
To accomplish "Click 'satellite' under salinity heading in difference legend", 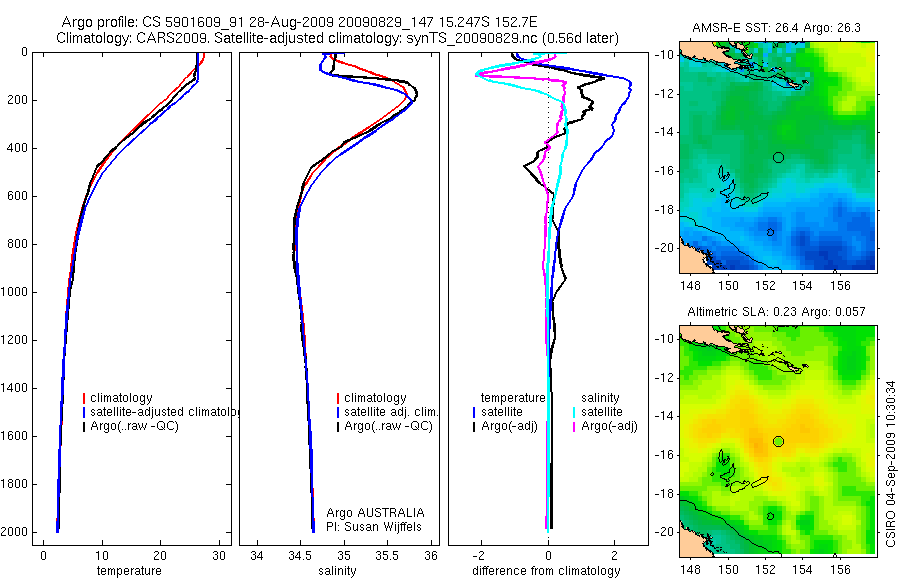I will (x=602, y=412).
